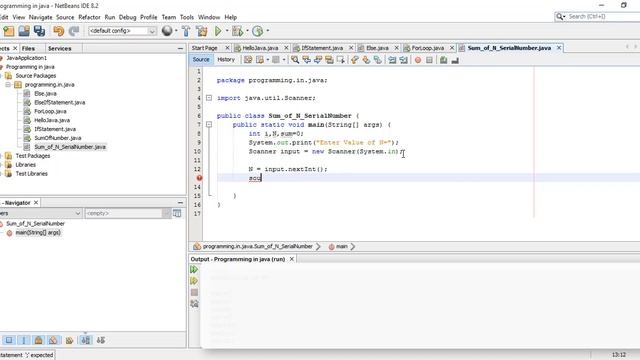The height and width of the screenshot is (360, 640).
Task: Open the Tools menu
Action: [x=187, y=17]
